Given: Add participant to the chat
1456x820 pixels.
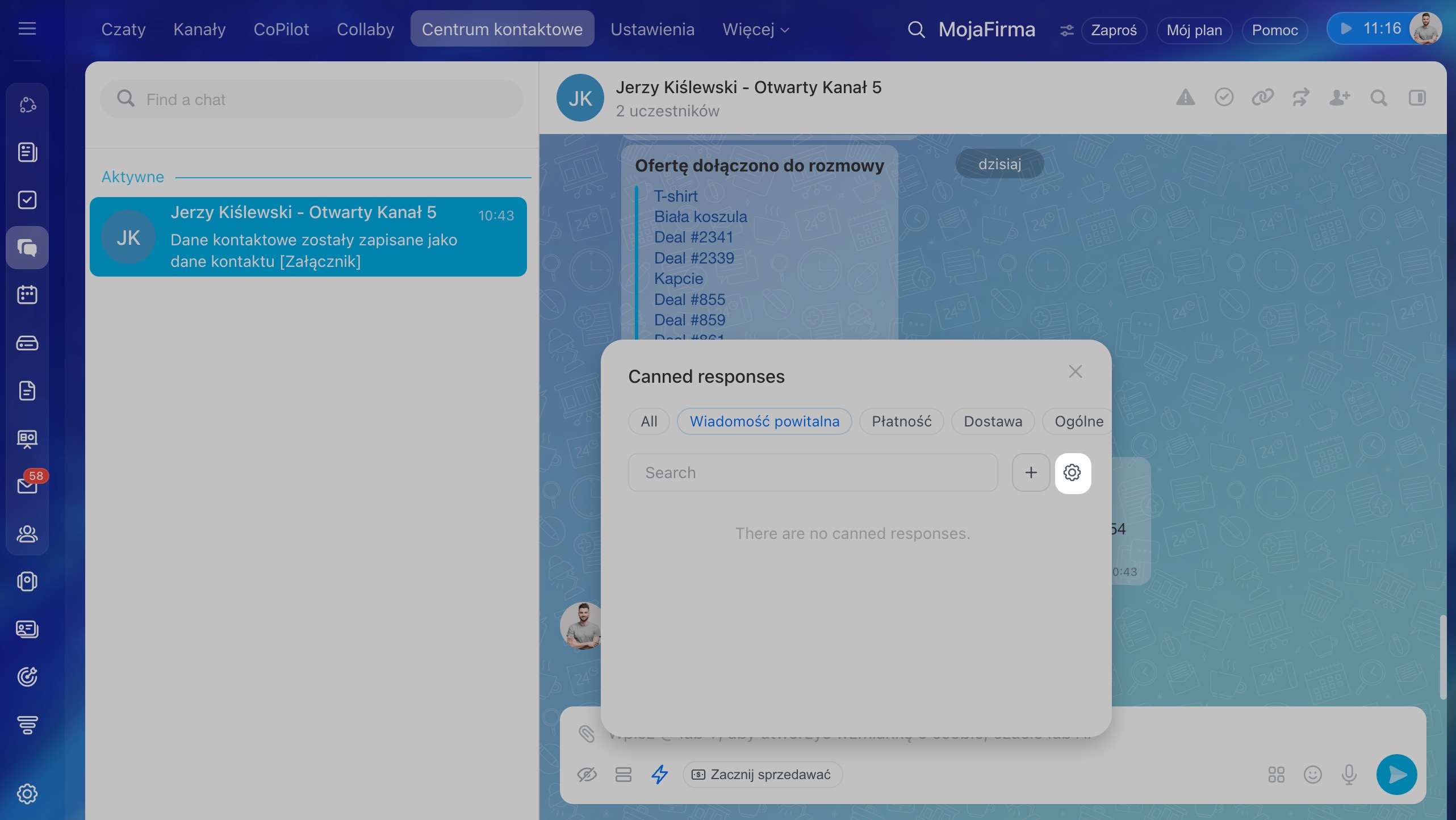Looking at the screenshot, I should (x=1339, y=98).
